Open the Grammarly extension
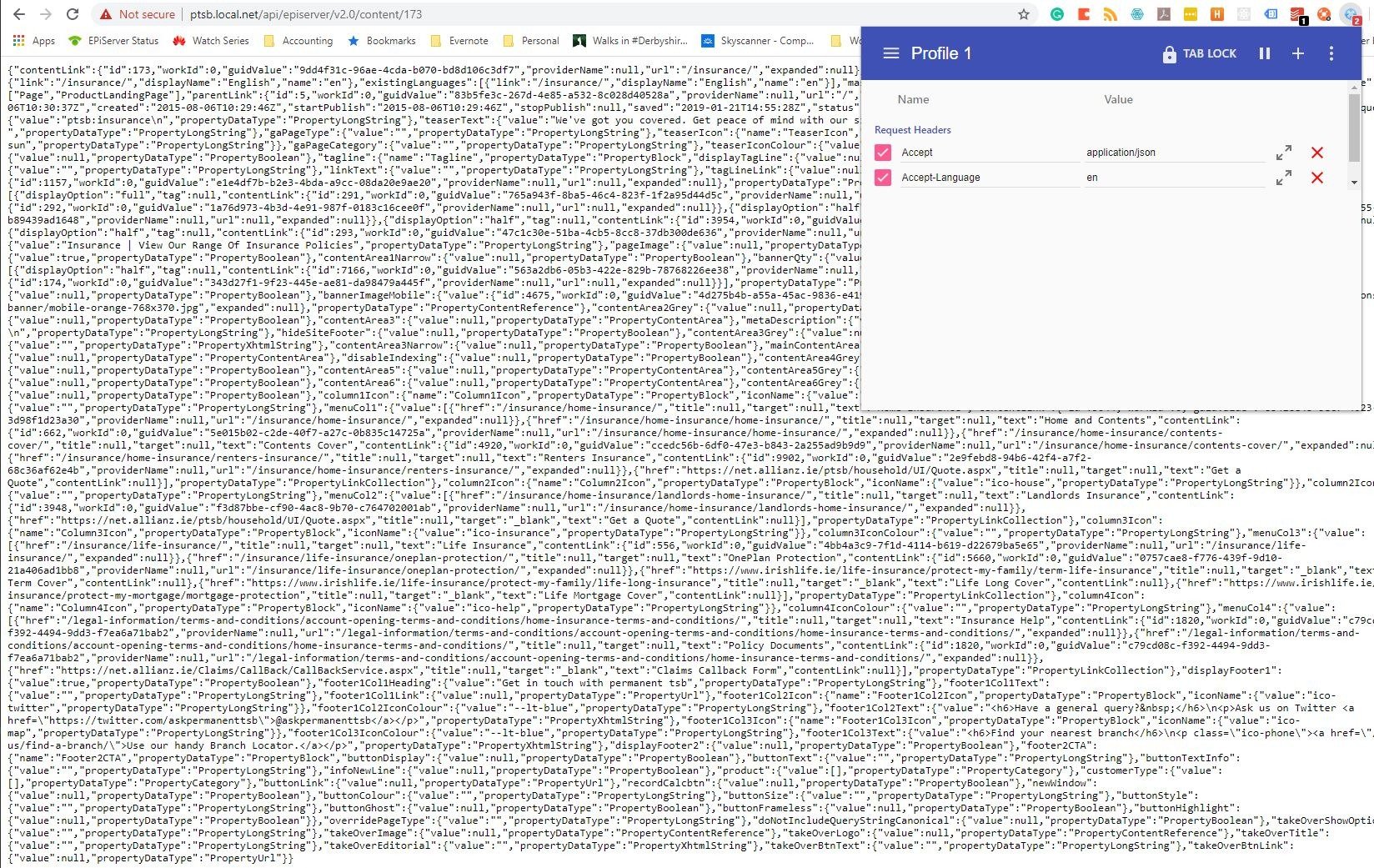Viewport: 1374px width, 868px height. pyautogui.click(x=1056, y=14)
